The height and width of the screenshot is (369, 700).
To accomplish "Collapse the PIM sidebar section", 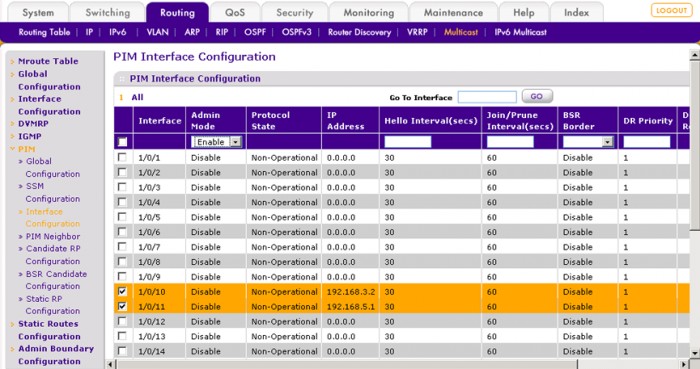I will pos(26,149).
